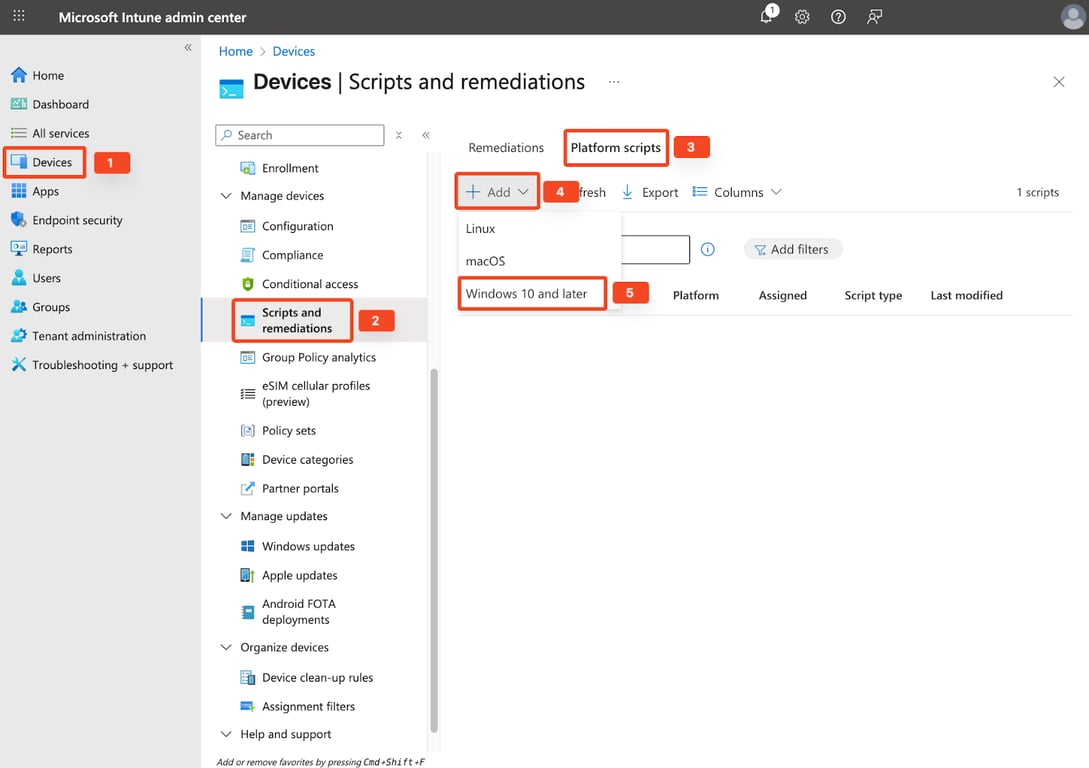Open the notifications bell icon
Viewport: 1089px width, 768px height.
coord(766,17)
